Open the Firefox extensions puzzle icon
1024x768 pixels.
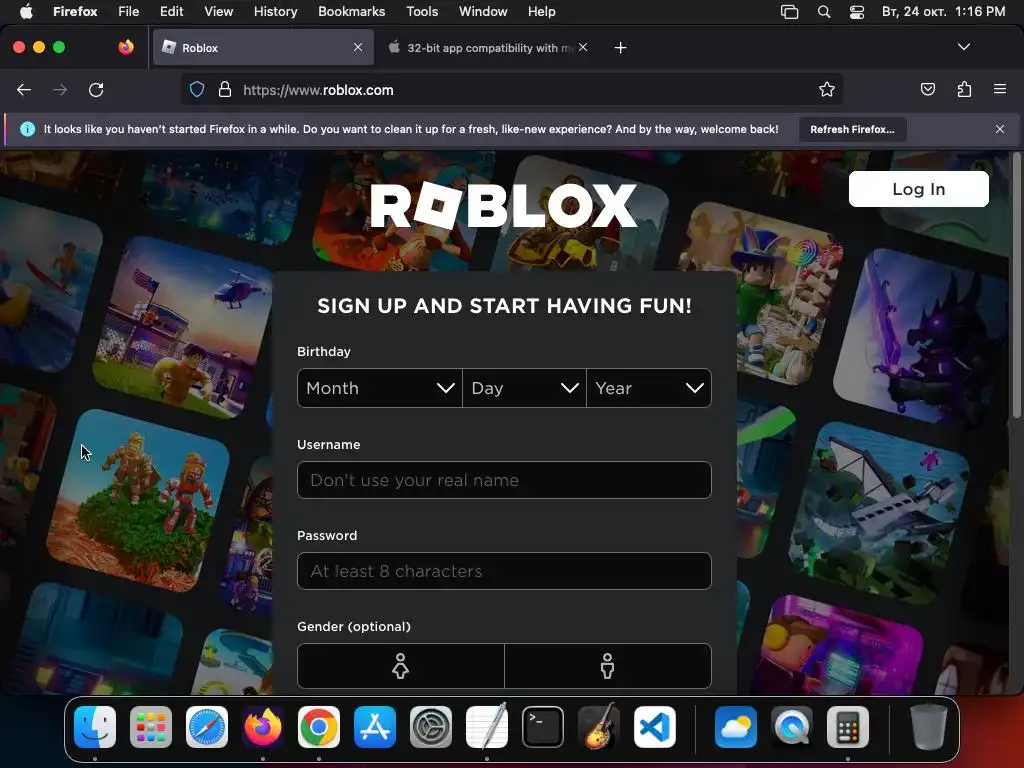(964, 89)
